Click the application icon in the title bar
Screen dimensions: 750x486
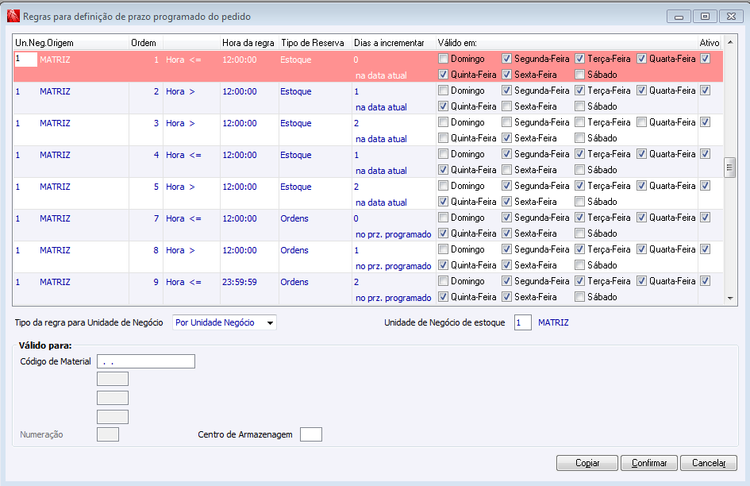pyautogui.click(x=13, y=16)
